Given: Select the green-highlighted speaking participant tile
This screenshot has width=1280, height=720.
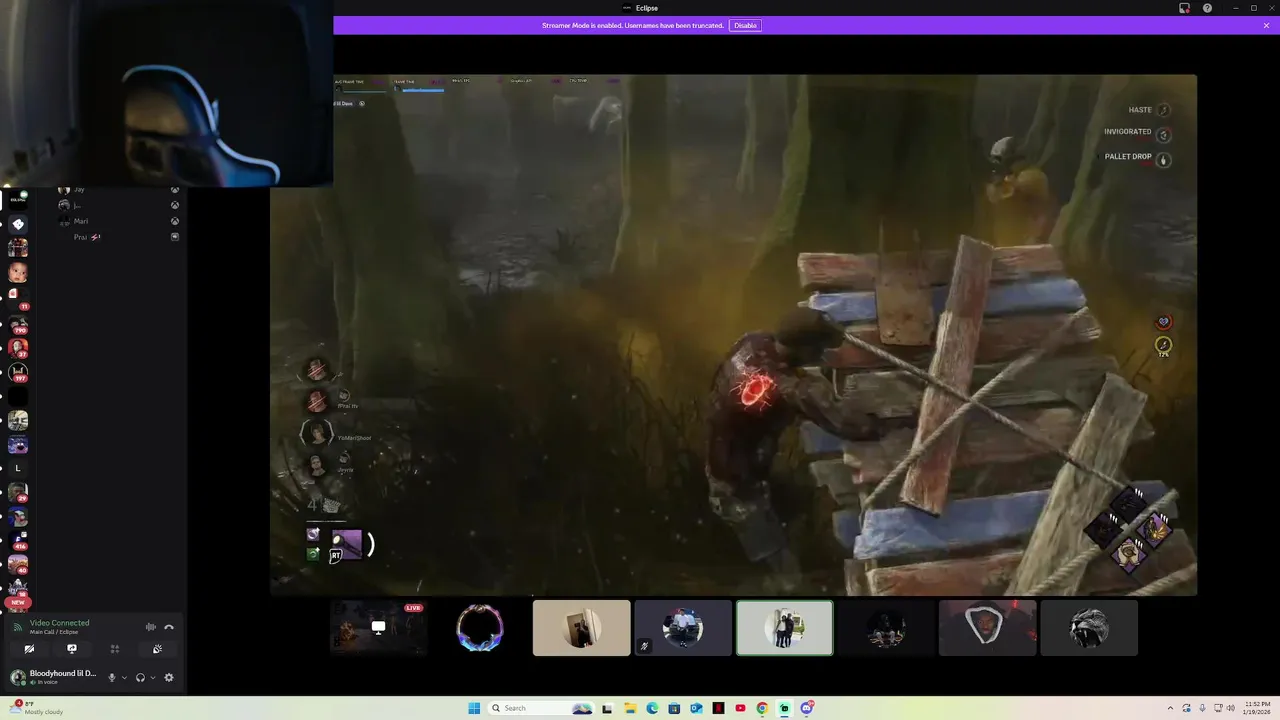Looking at the screenshot, I should click(x=785, y=628).
